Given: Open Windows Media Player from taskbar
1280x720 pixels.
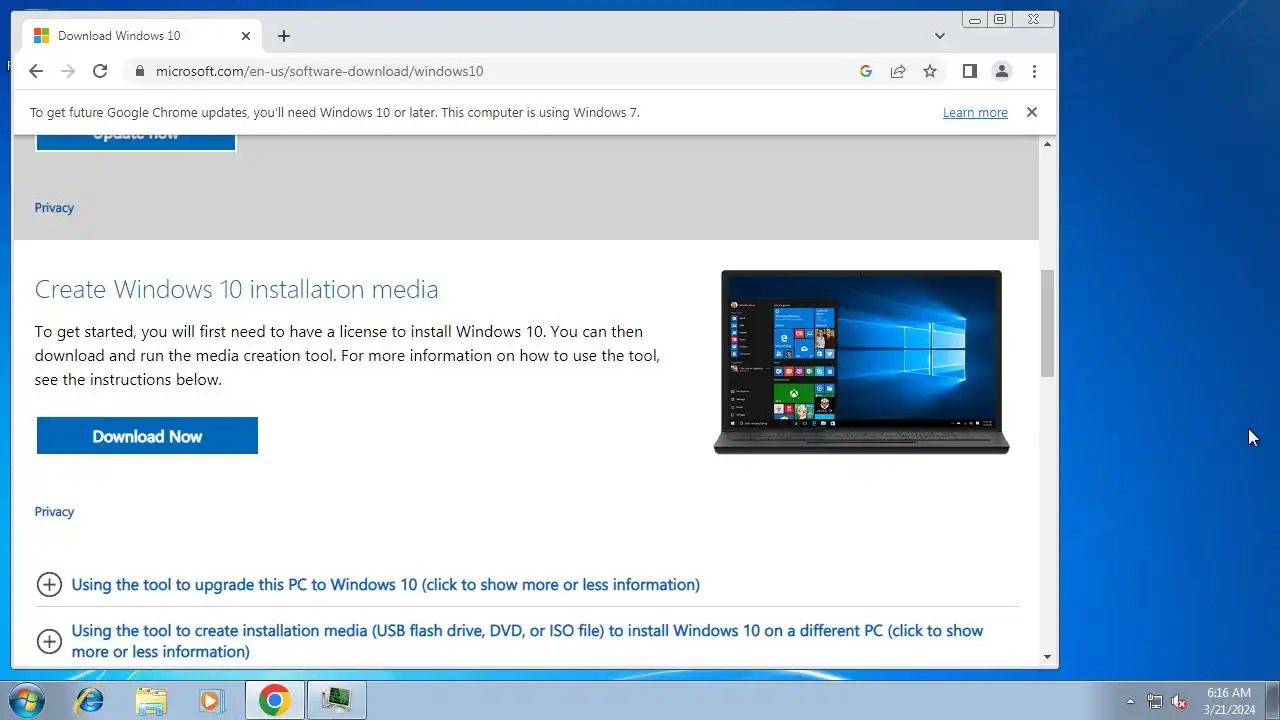Looking at the screenshot, I should tap(211, 700).
